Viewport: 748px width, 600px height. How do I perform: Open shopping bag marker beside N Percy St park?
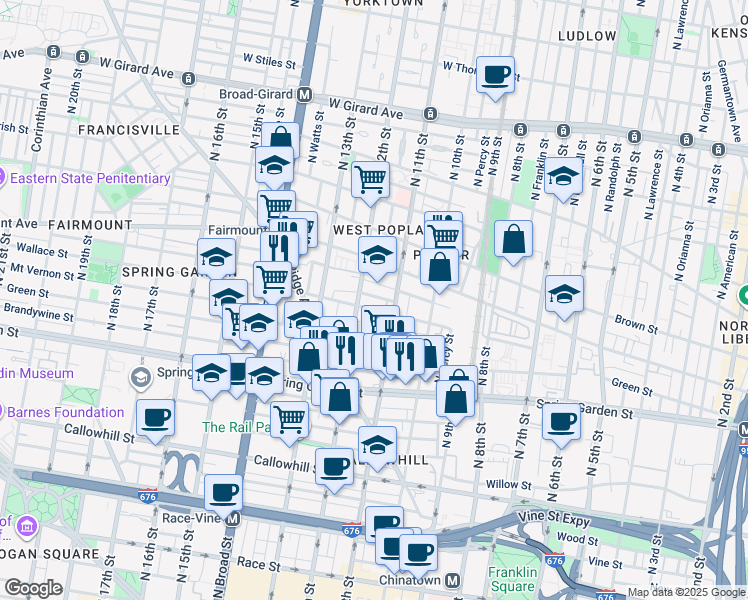pyautogui.click(x=513, y=240)
